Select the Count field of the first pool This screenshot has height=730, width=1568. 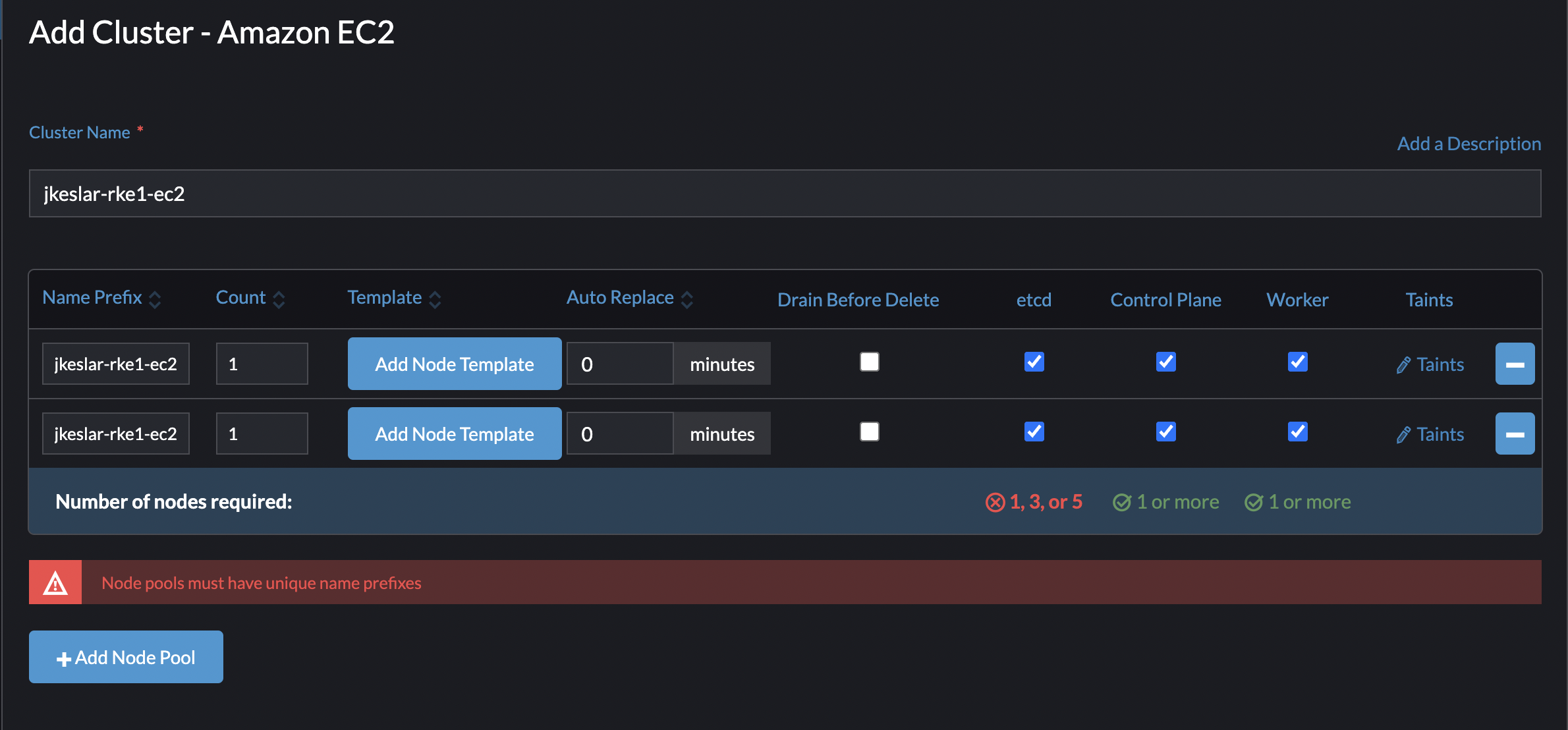(262, 363)
